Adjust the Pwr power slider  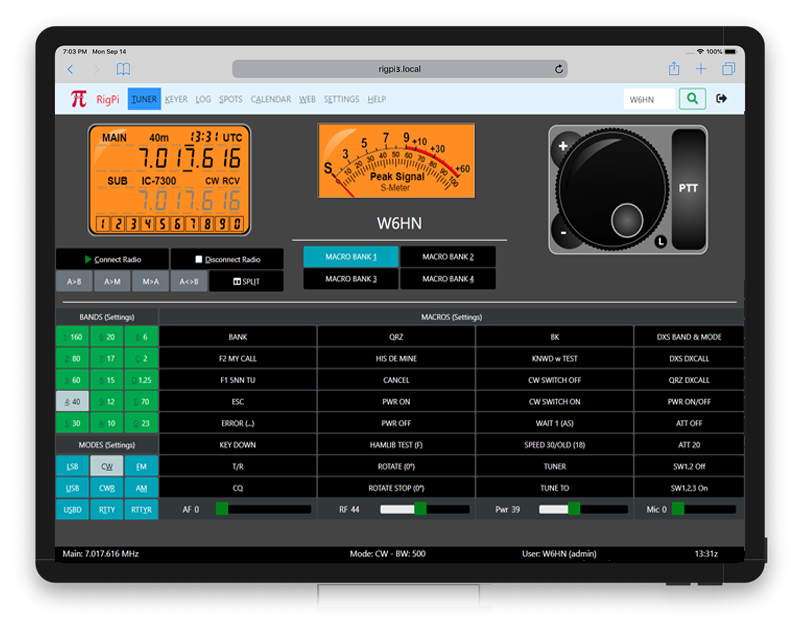pyautogui.click(x=583, y=509)
